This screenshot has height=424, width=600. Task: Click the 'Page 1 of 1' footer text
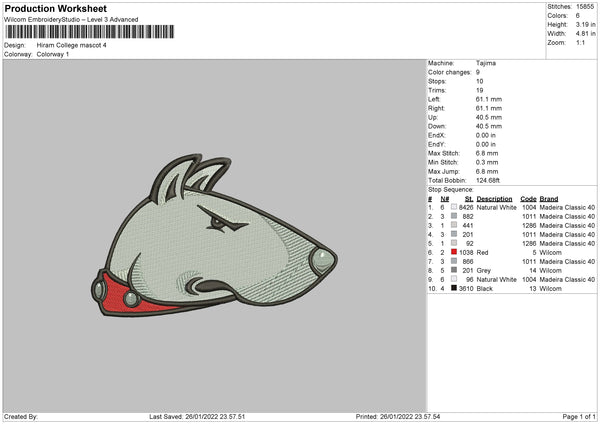coord(579,416)
